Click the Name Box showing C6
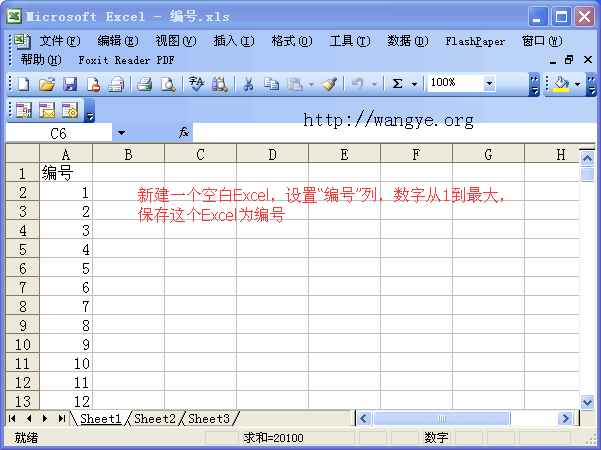Screen dimensions: 601x450 (59, 133)
